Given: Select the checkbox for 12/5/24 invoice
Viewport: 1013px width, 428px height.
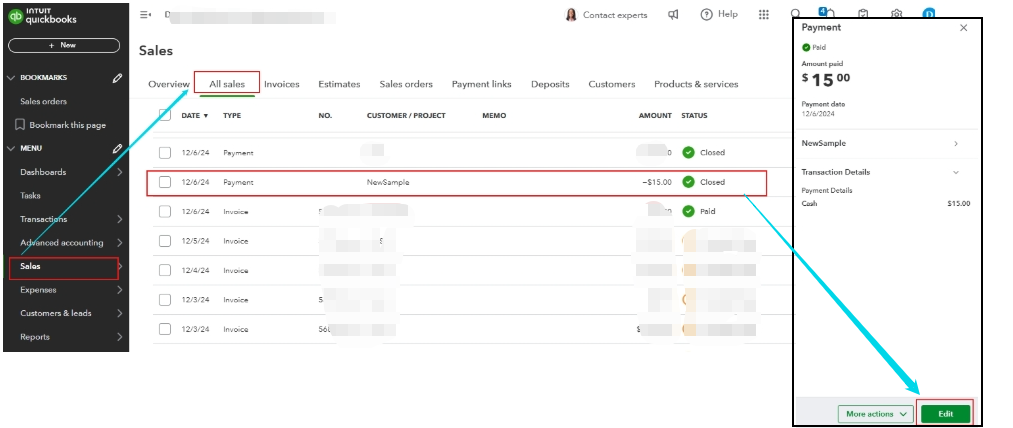Looking at the screenshot, I should pyautogui.click(x=165, y=241).
